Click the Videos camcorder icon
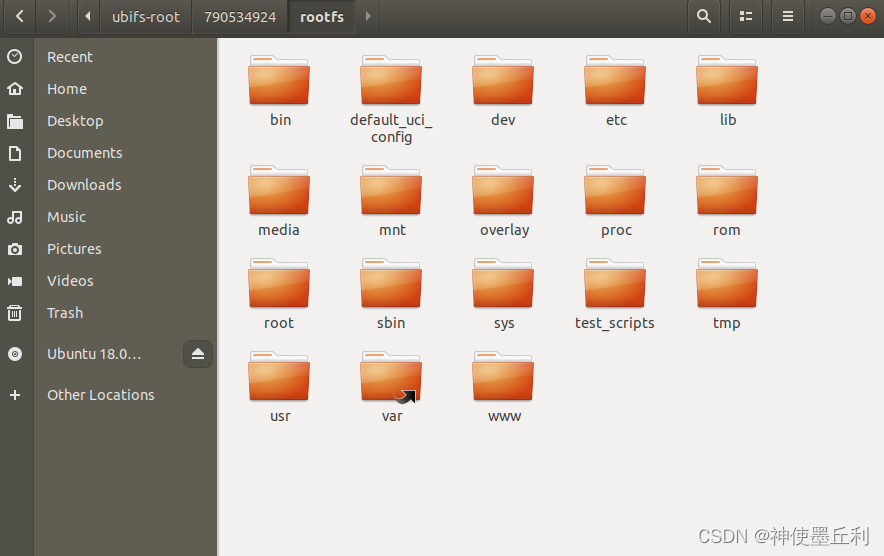Image resolution: width=884 pixels, height=556 pixels. pos(15,281)
